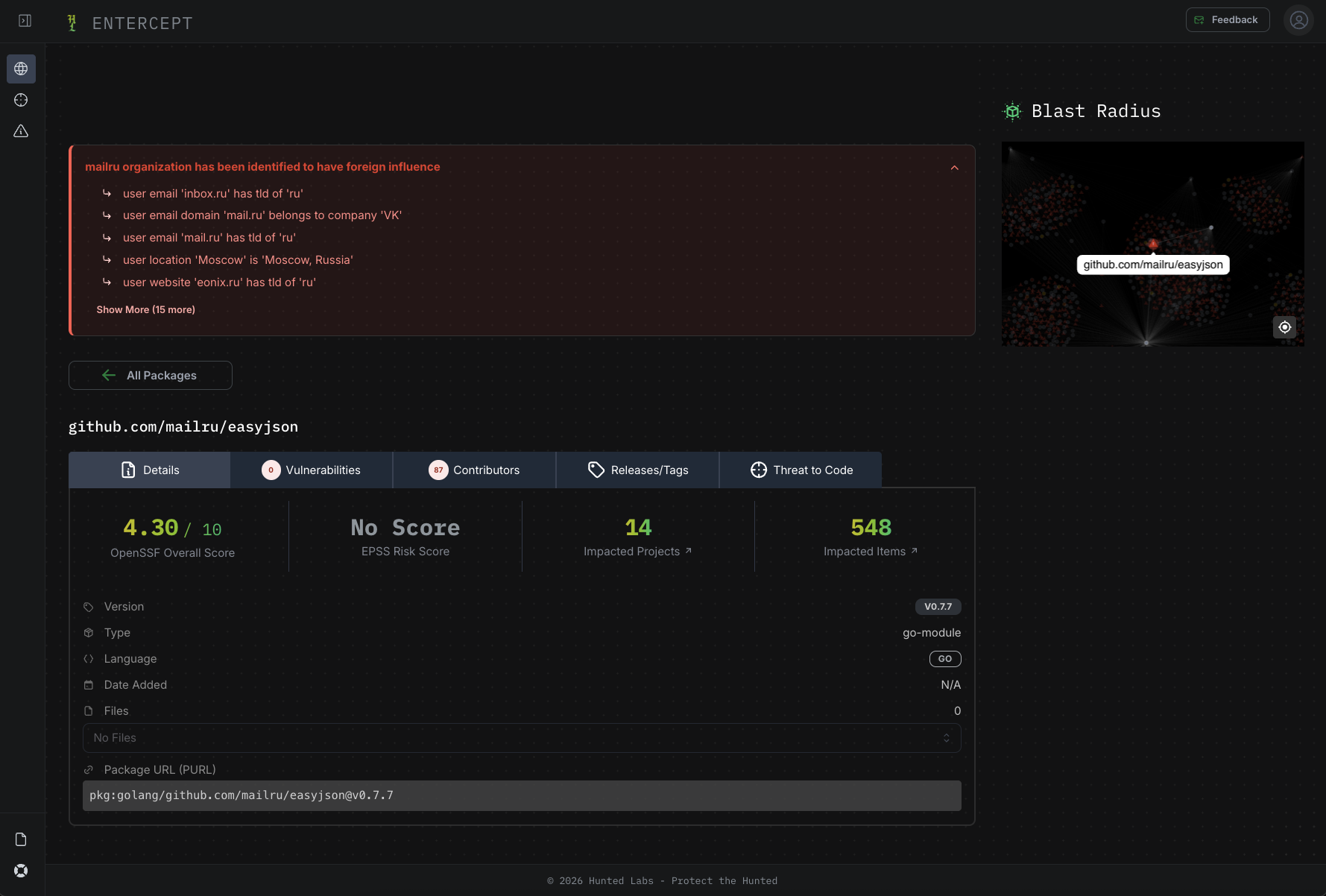This screenshot has width=1326, height=896.
Task: Click the Hunted Labs copyright footer
Action: (663, 881)
